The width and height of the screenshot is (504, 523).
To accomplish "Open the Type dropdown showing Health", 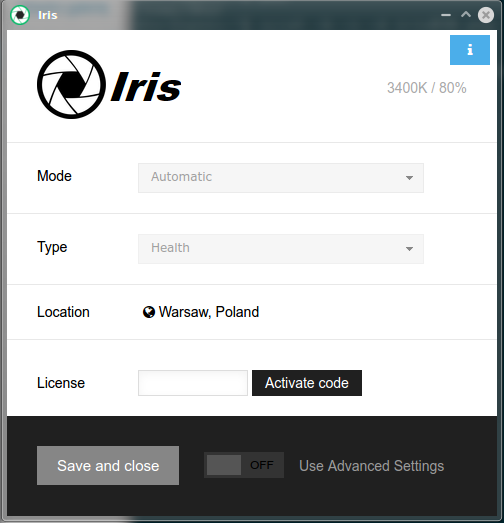I will (281, 249).
